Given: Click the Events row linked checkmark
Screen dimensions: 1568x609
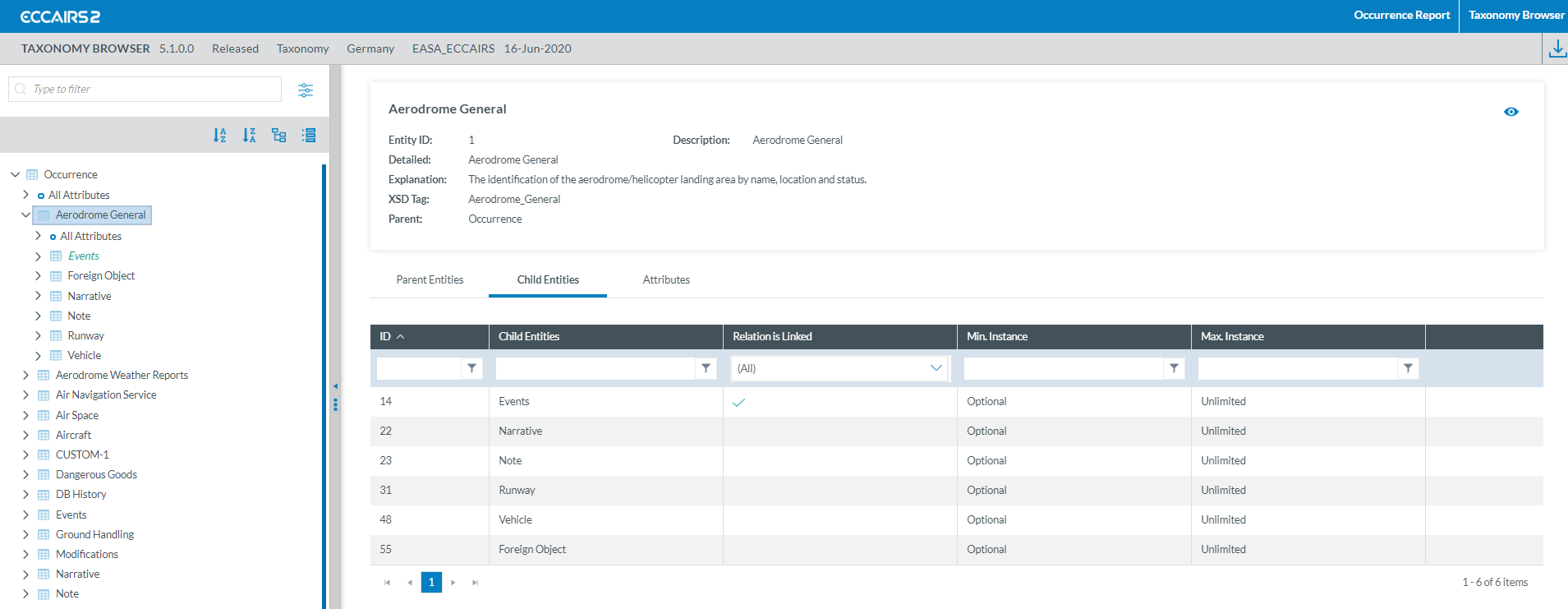Looking at the screenshot, I should [x=738, y=403].
